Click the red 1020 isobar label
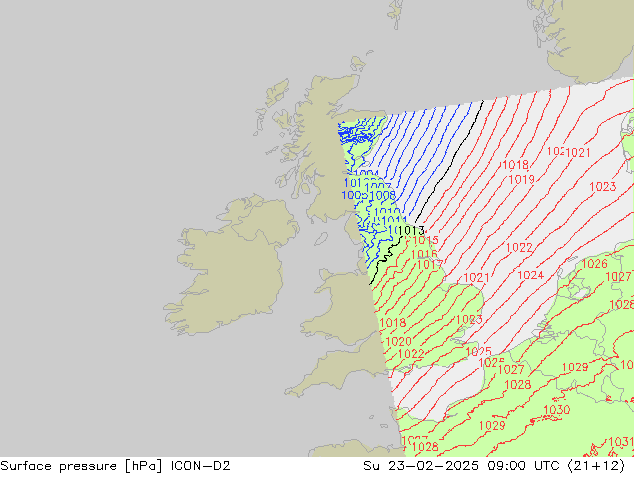 tap(398, 341)
